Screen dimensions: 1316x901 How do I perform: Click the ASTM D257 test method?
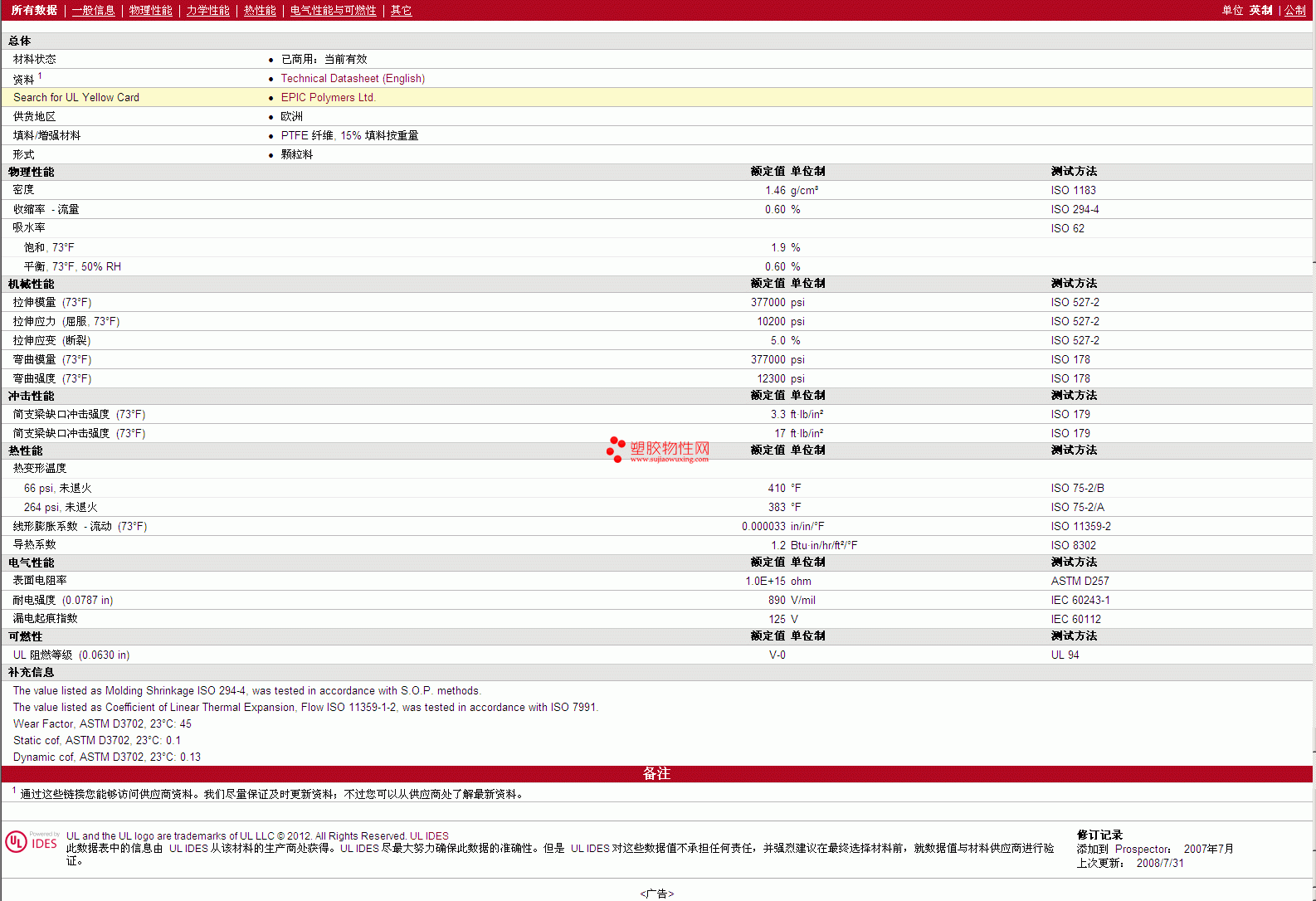coord(1080,581)
